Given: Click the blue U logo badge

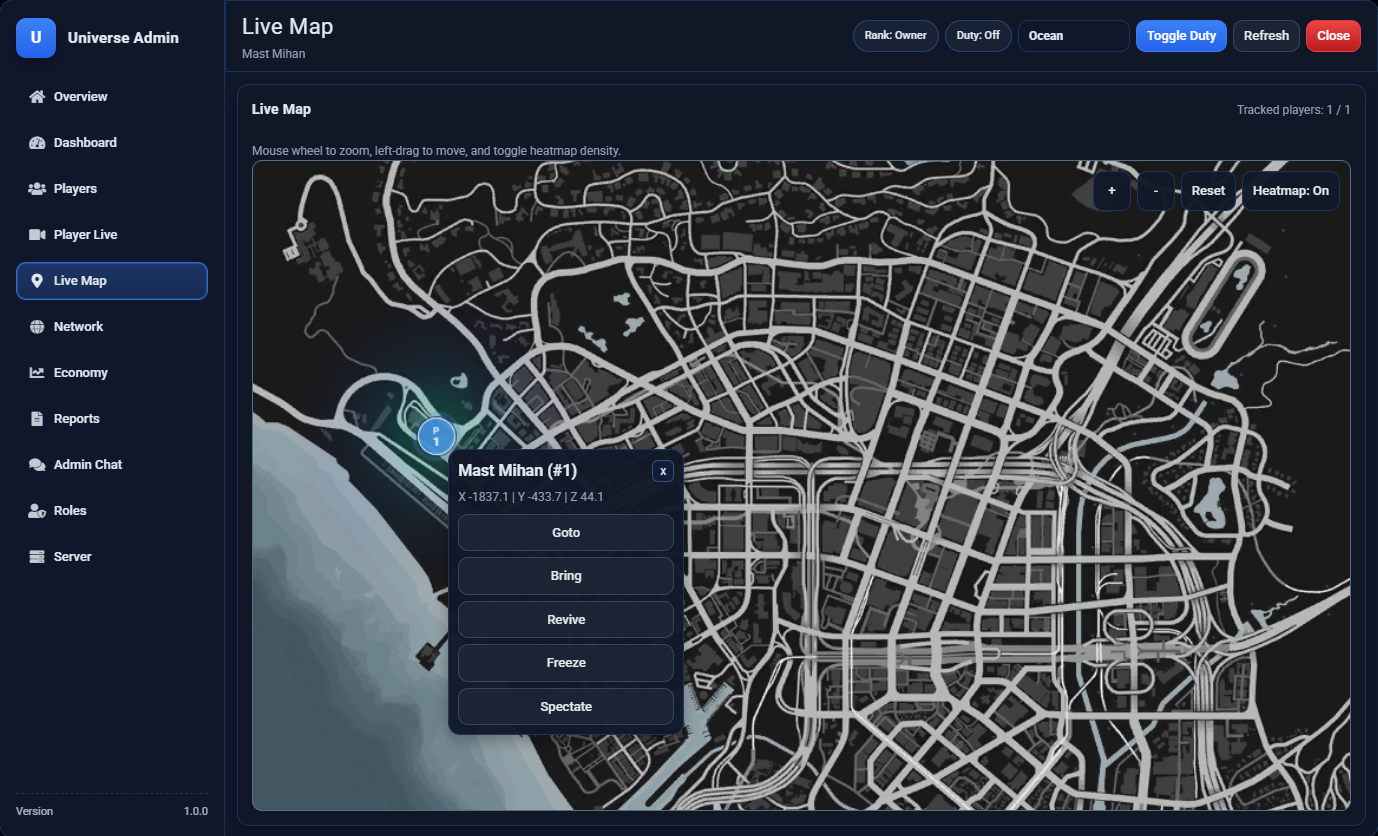Looking at the screenshot, I should (x=36, y=38).
